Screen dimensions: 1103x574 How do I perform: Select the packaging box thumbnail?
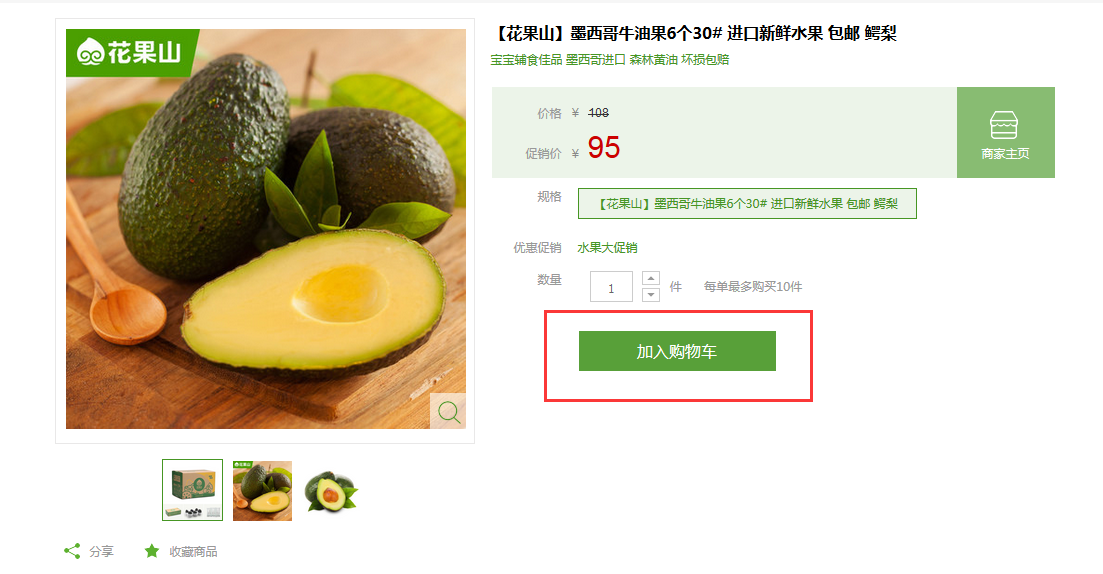coord(192,490)
